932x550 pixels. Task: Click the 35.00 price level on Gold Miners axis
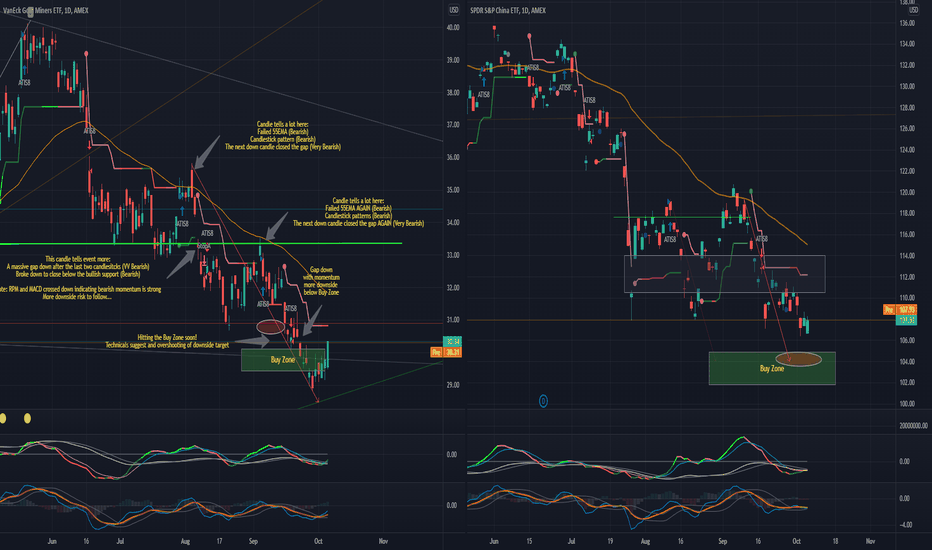tap(453, 190)
